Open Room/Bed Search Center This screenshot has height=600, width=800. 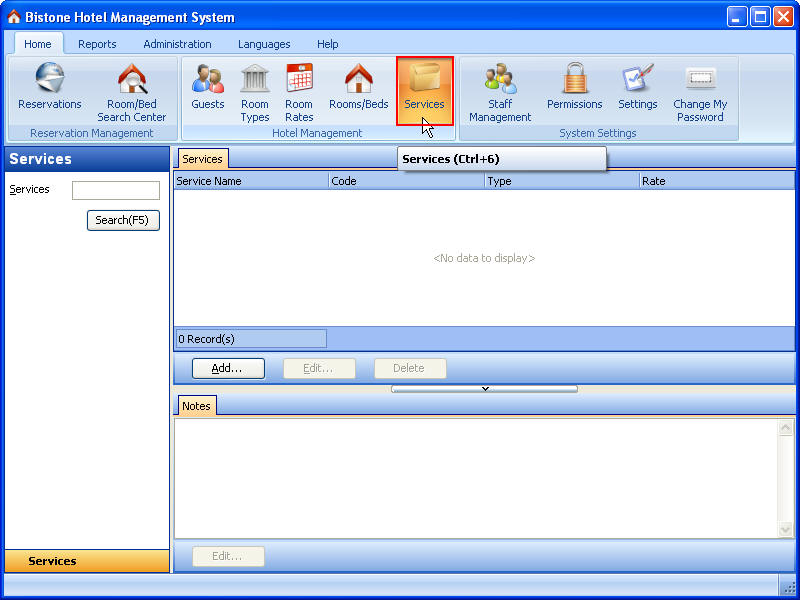(x=132, y=92)
